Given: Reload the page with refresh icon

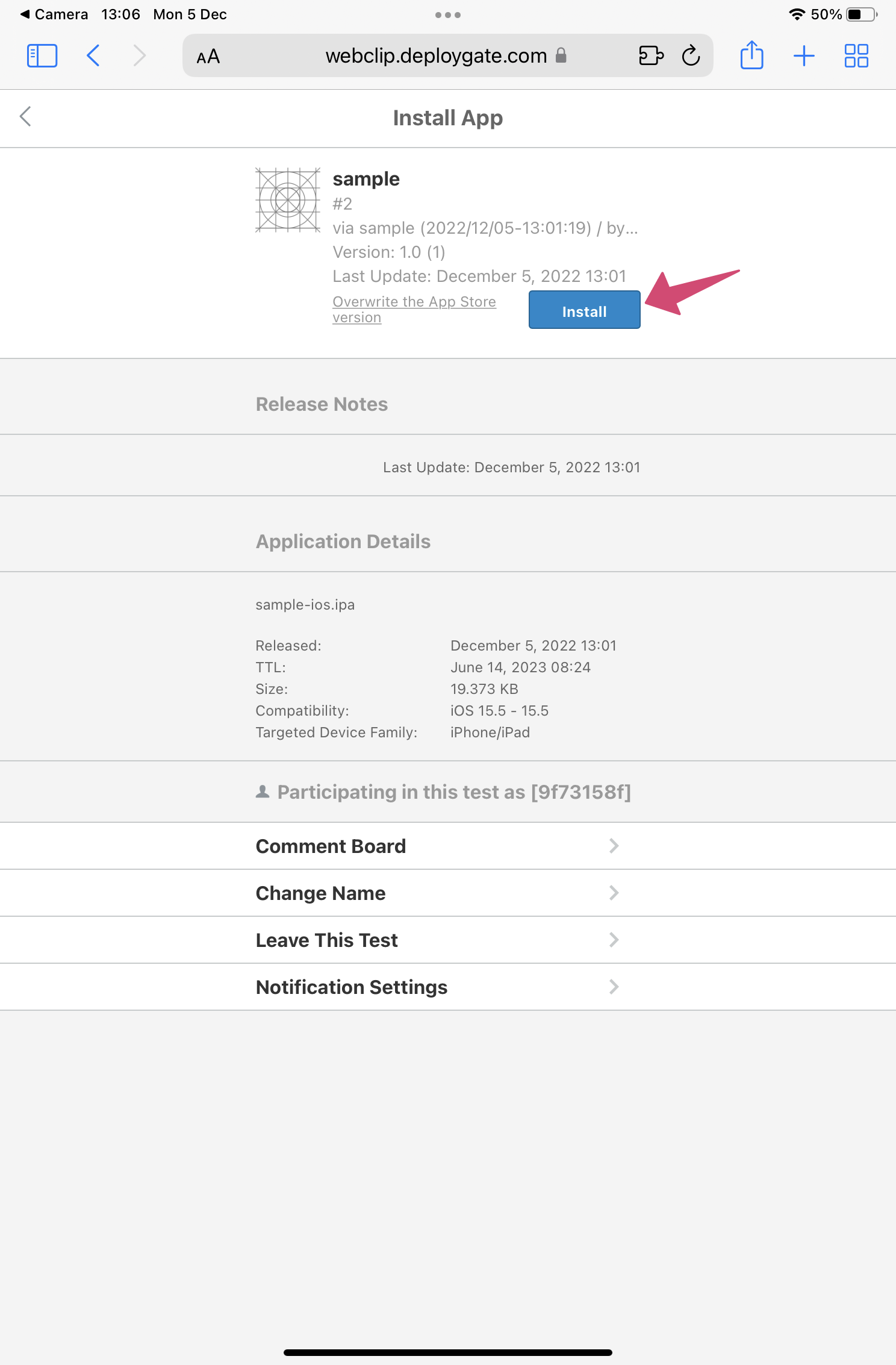Looking at the screenshot, I should coord(691,56).
